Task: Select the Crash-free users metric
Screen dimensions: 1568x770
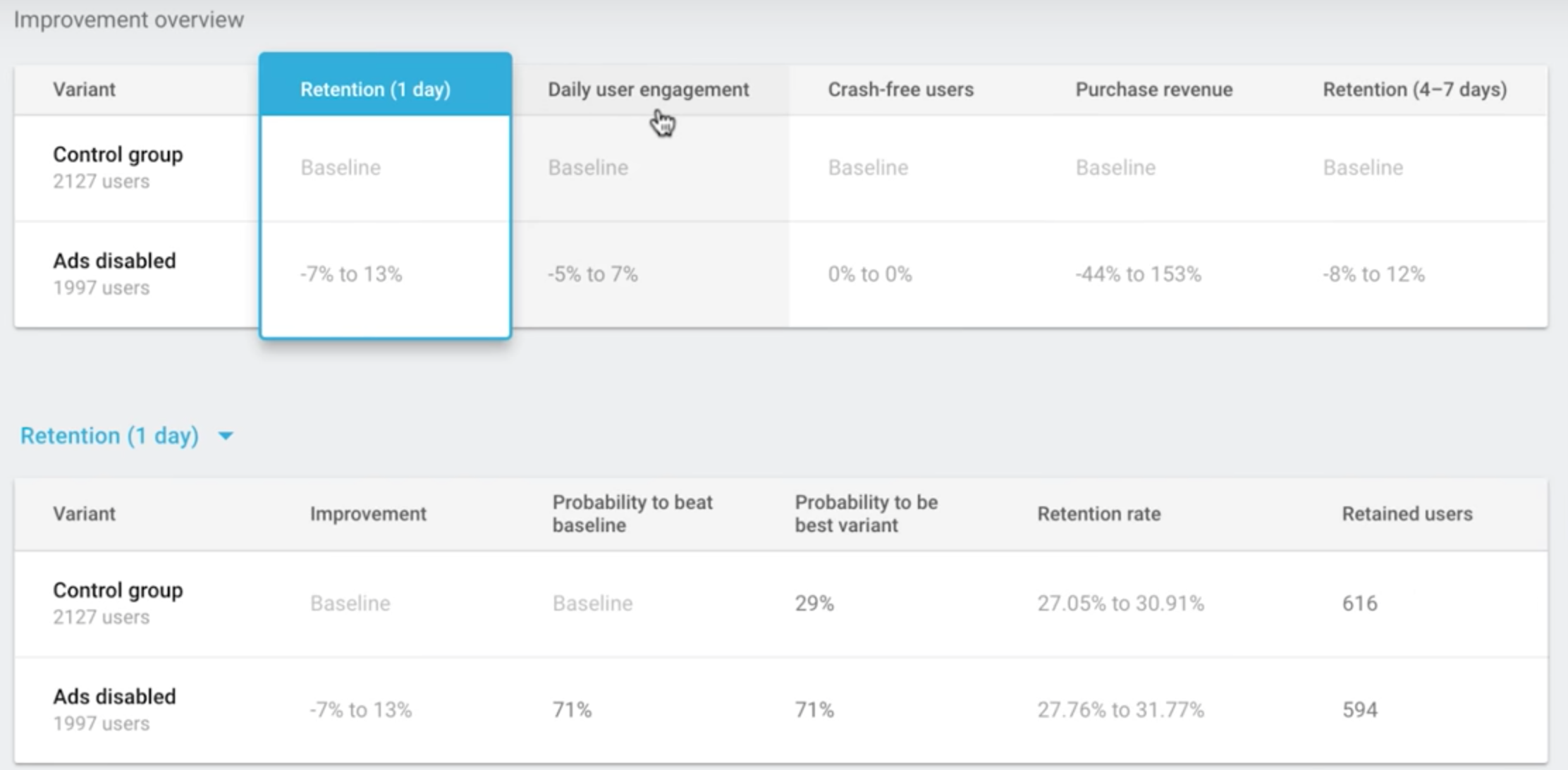Action: (900, 90)
